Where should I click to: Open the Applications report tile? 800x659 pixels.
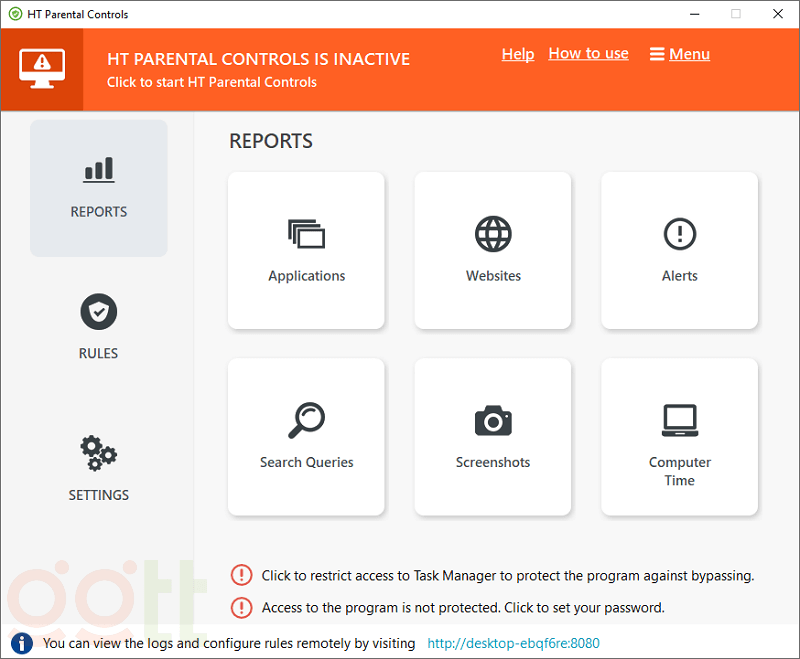(x=306, y=250)
